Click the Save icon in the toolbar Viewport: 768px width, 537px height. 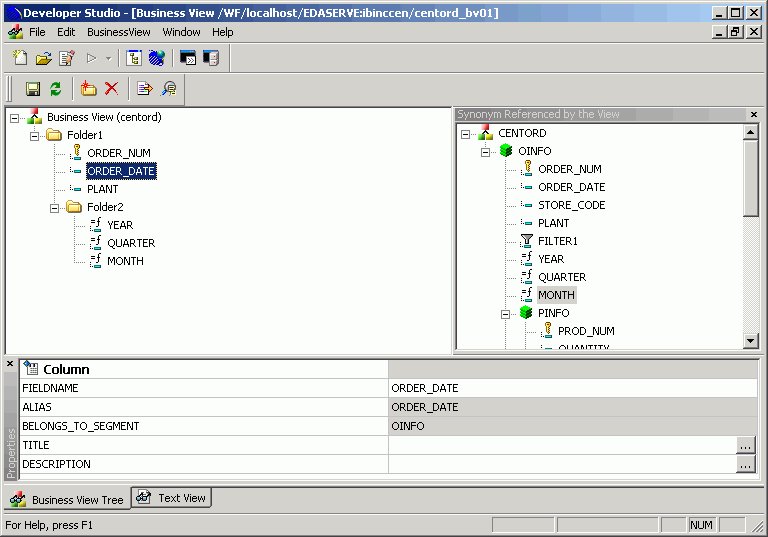(x=32, y=88)
